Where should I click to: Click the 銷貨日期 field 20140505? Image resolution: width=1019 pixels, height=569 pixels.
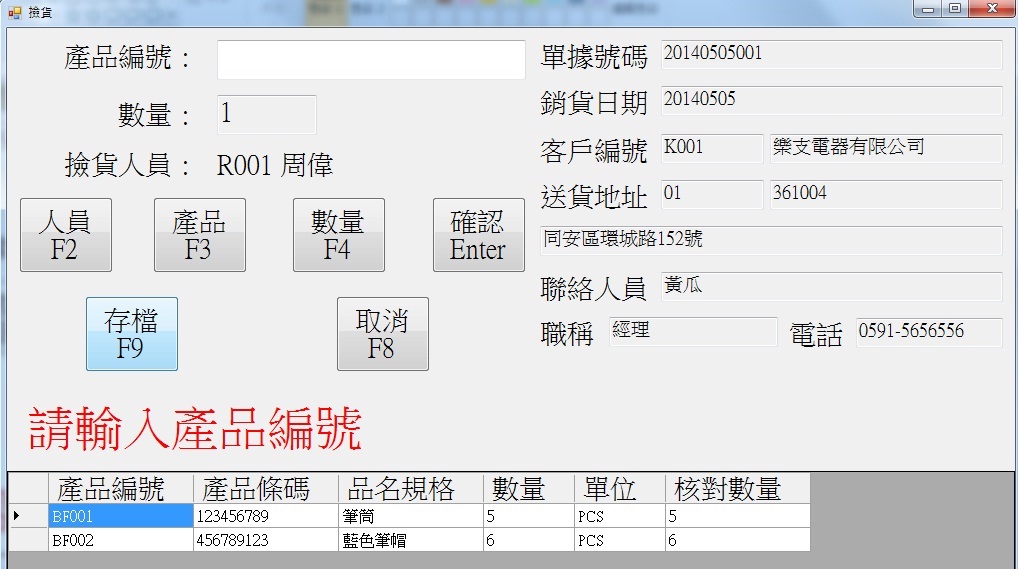coord(831,100)
